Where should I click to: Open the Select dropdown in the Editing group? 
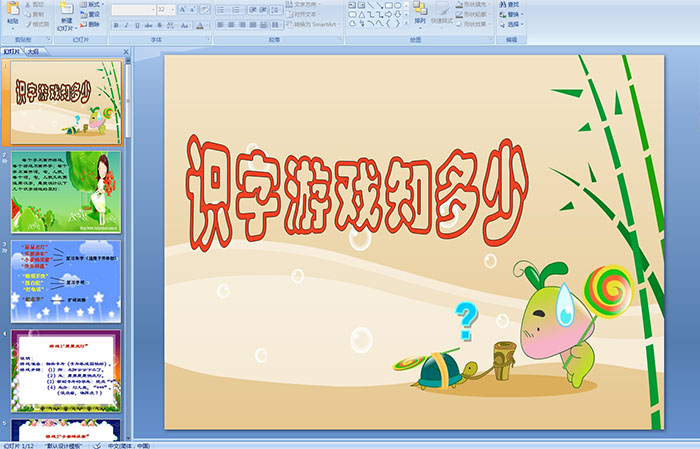tap(512, 24)
